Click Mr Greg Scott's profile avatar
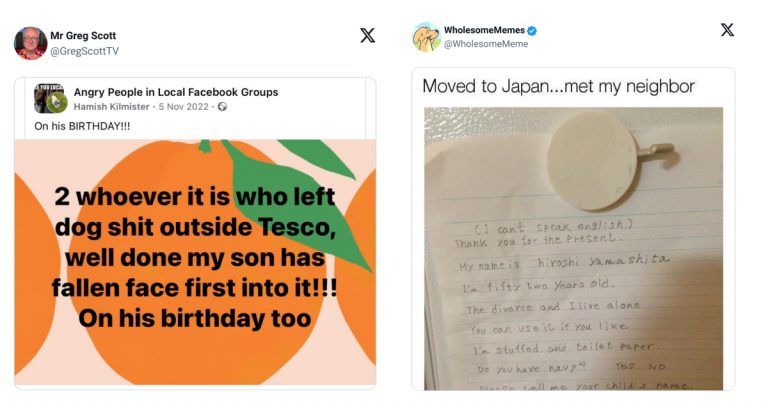 30,43
